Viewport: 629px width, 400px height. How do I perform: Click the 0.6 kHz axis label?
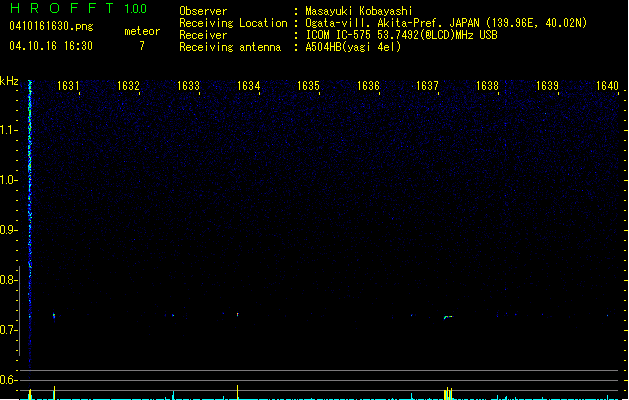coord(8,380)
